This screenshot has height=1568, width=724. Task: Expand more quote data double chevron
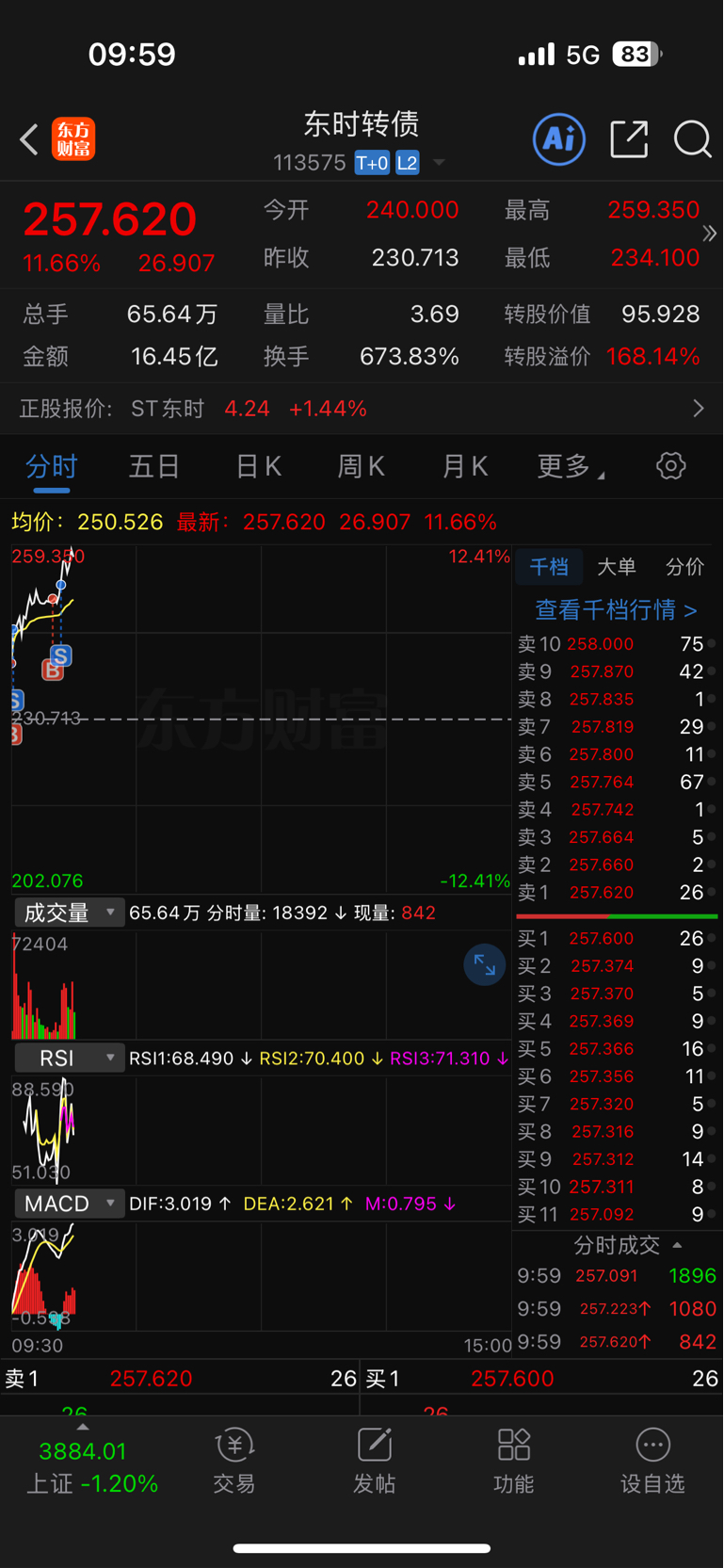(710, 233)
